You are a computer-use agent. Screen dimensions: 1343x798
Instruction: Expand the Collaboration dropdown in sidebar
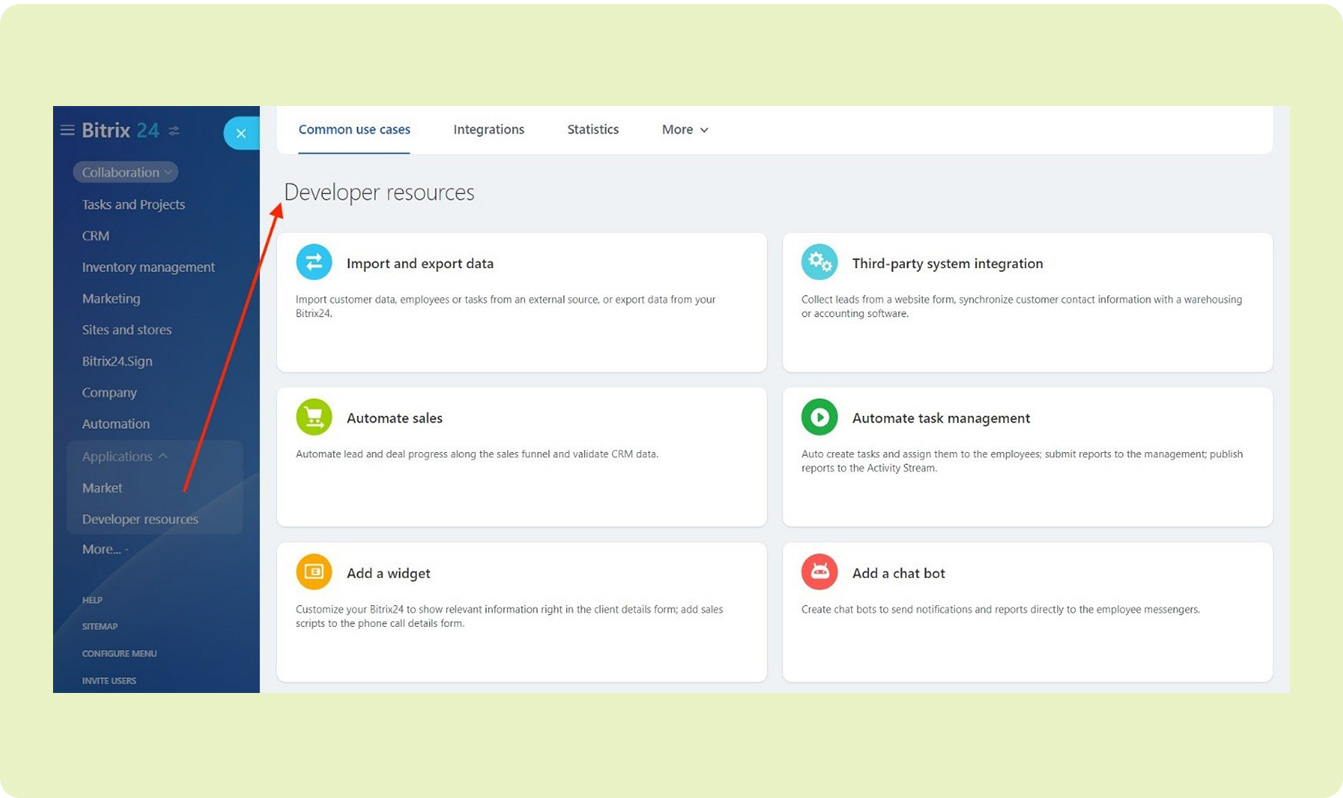click(x=126, y=172)
